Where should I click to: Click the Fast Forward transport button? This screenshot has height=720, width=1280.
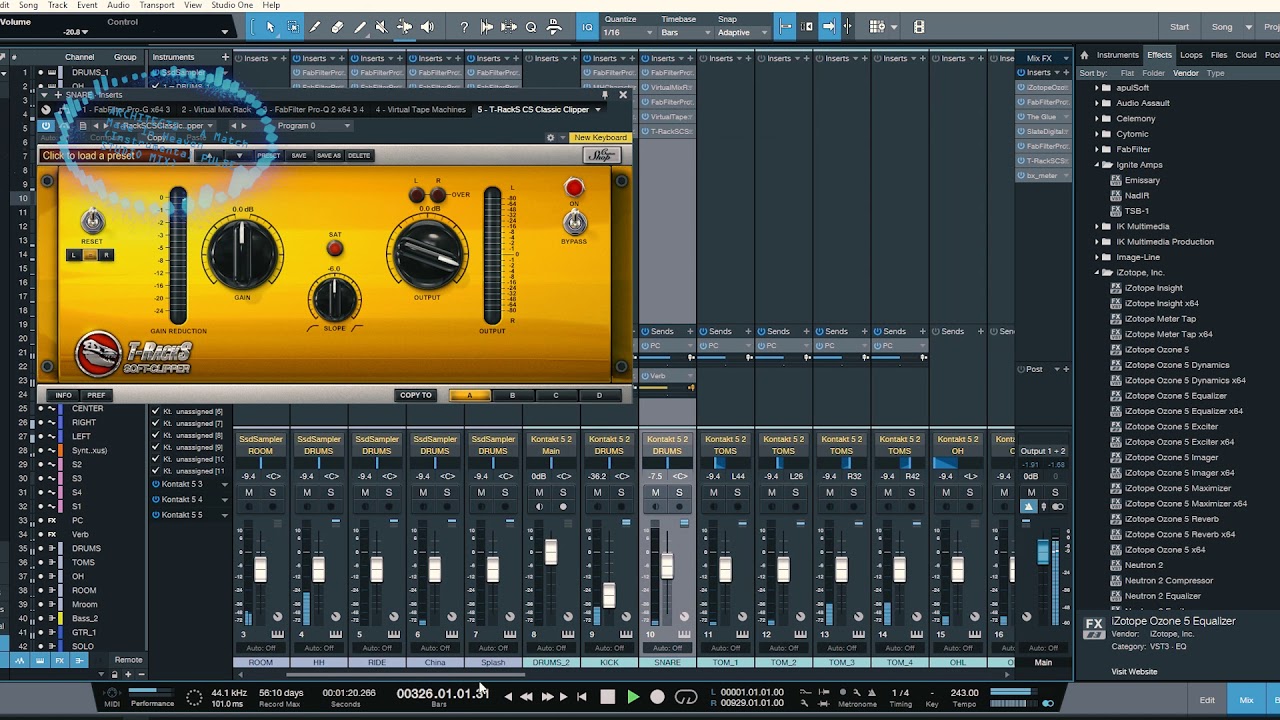547,696
